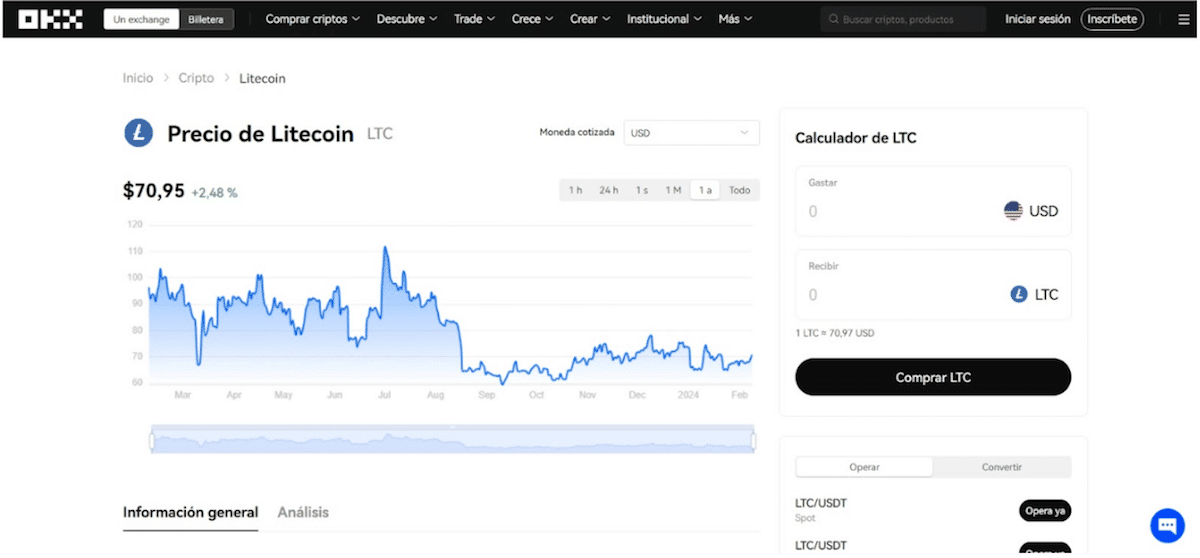Go to Inicio breadcrumb
Screen dimensions: 1200x558
point(138,78)
